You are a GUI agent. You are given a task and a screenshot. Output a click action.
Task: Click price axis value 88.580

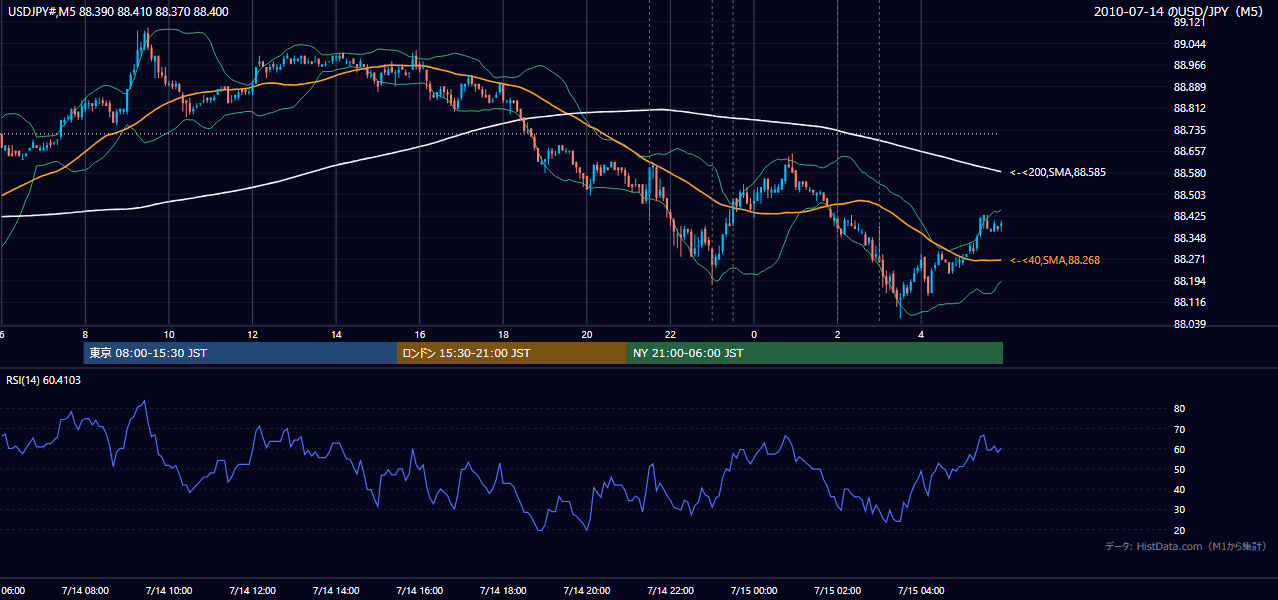[1189, 173]
